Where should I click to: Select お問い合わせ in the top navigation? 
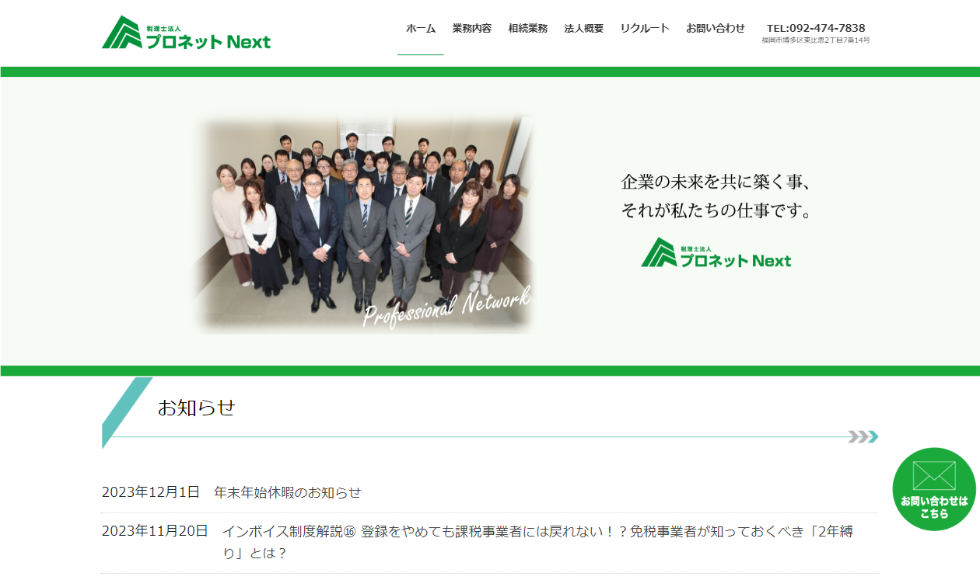pyautogui.click(x=715, y=29)
